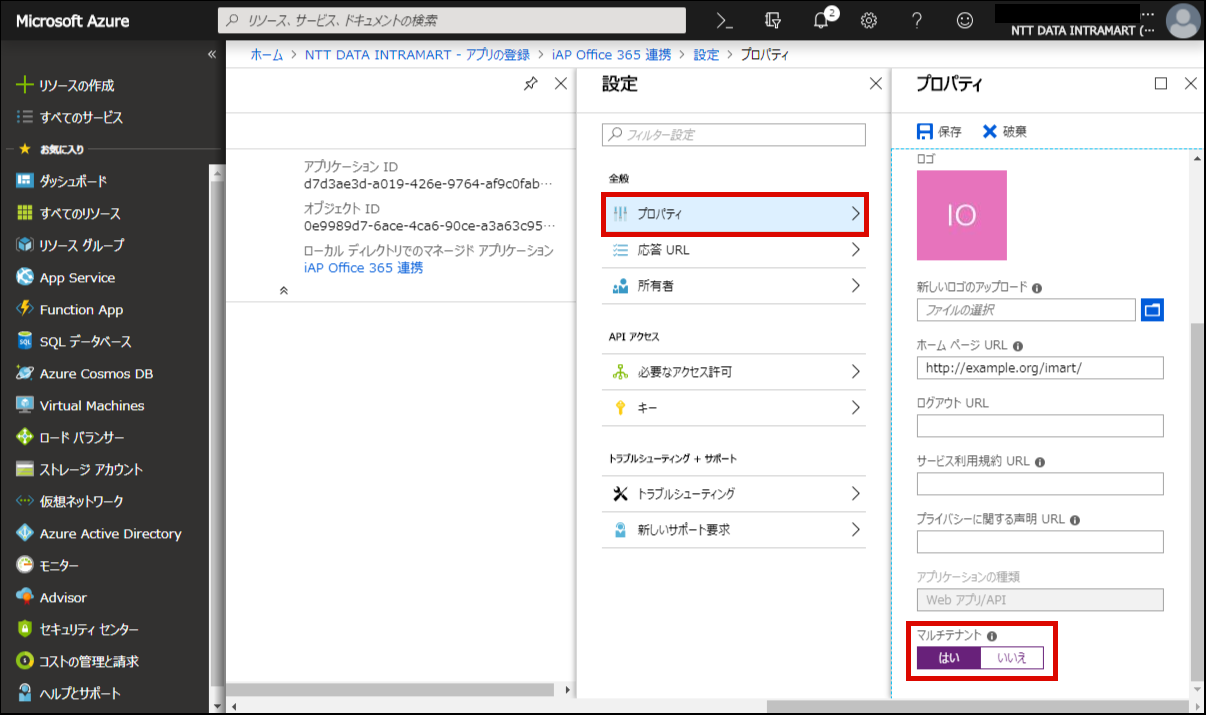Click the フィルター設定 search field
This screenshot has width=1206, height=715.
(x=734, y=135)
